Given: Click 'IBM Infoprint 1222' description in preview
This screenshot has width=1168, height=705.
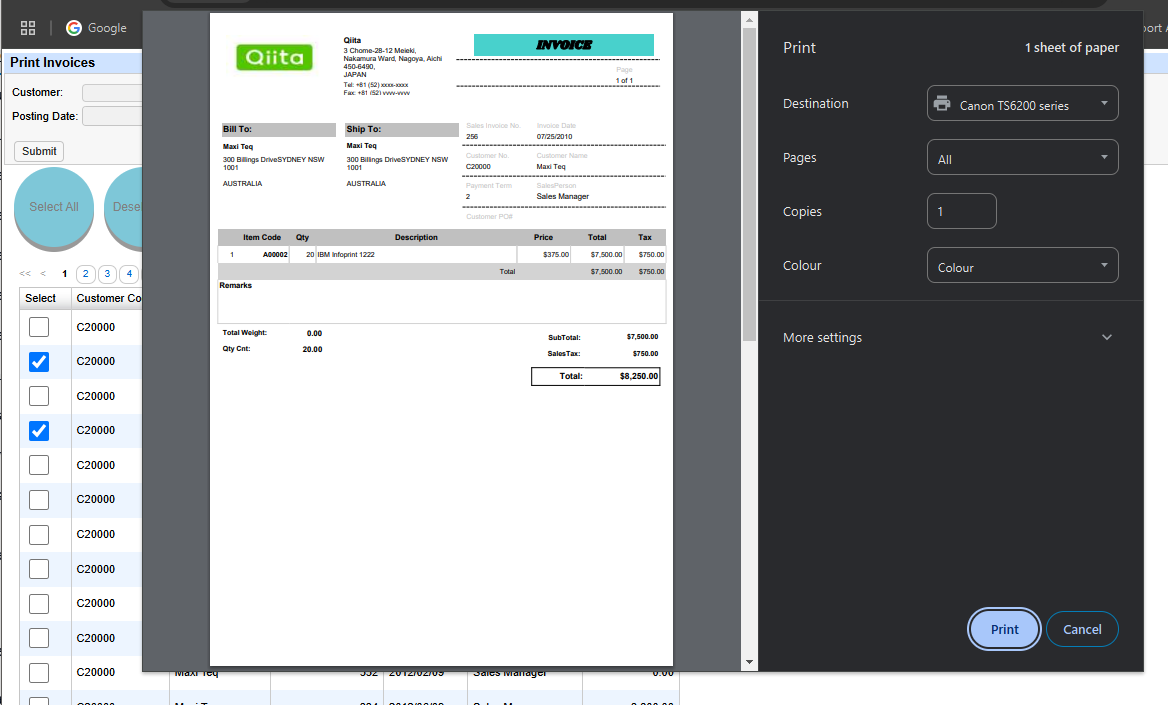Looking at the screenshot, I should (x=346, y=255).
